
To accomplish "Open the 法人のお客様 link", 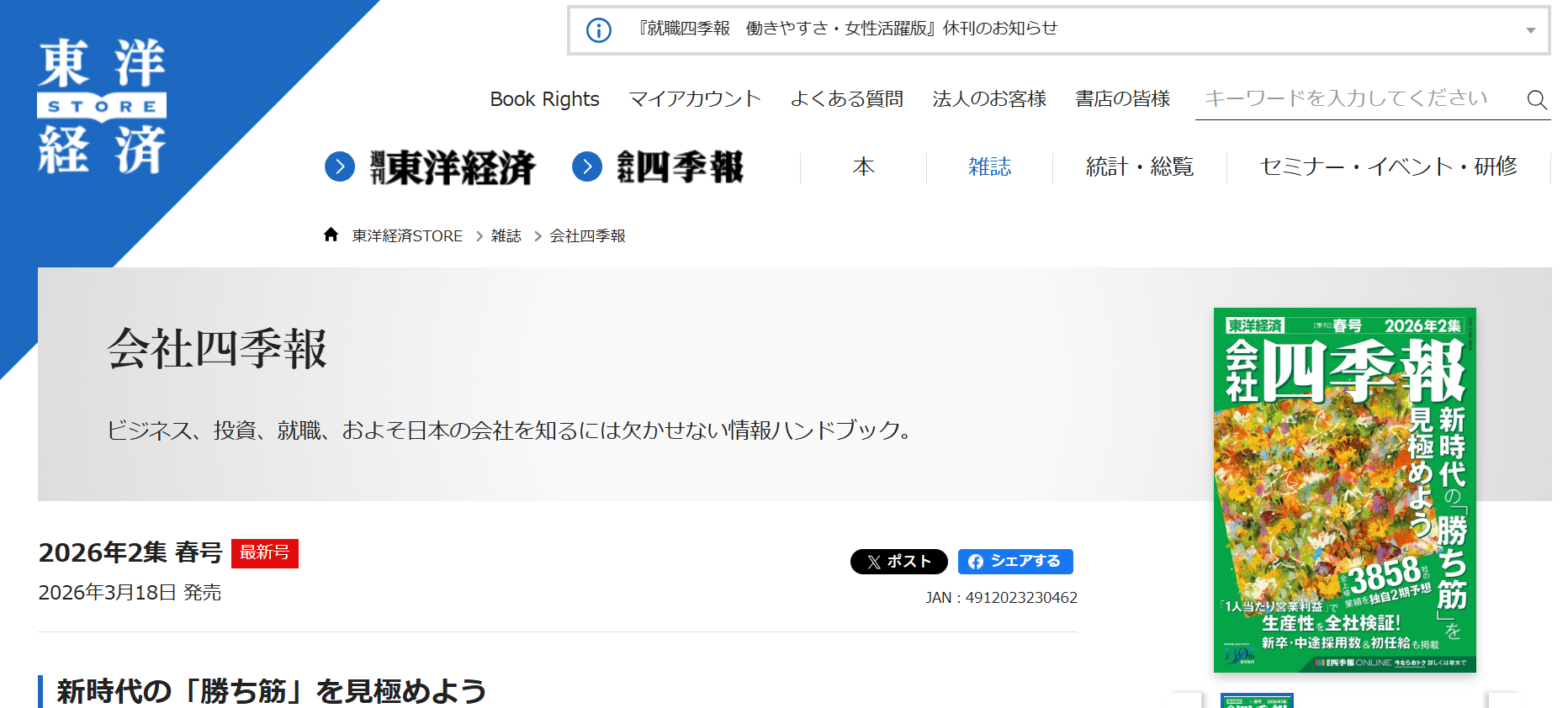I will 988,99.
